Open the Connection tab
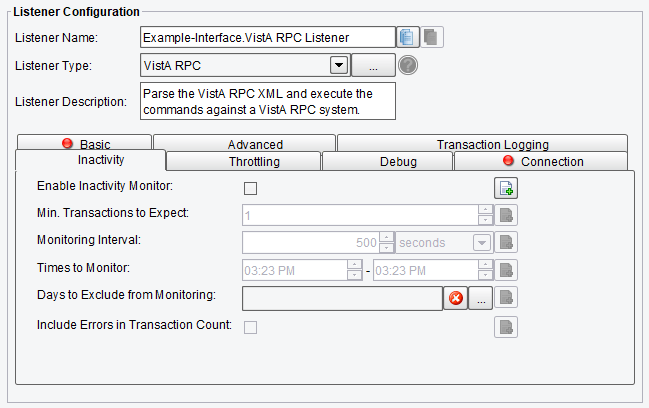 pyautogui.click(x=541, y=161)
